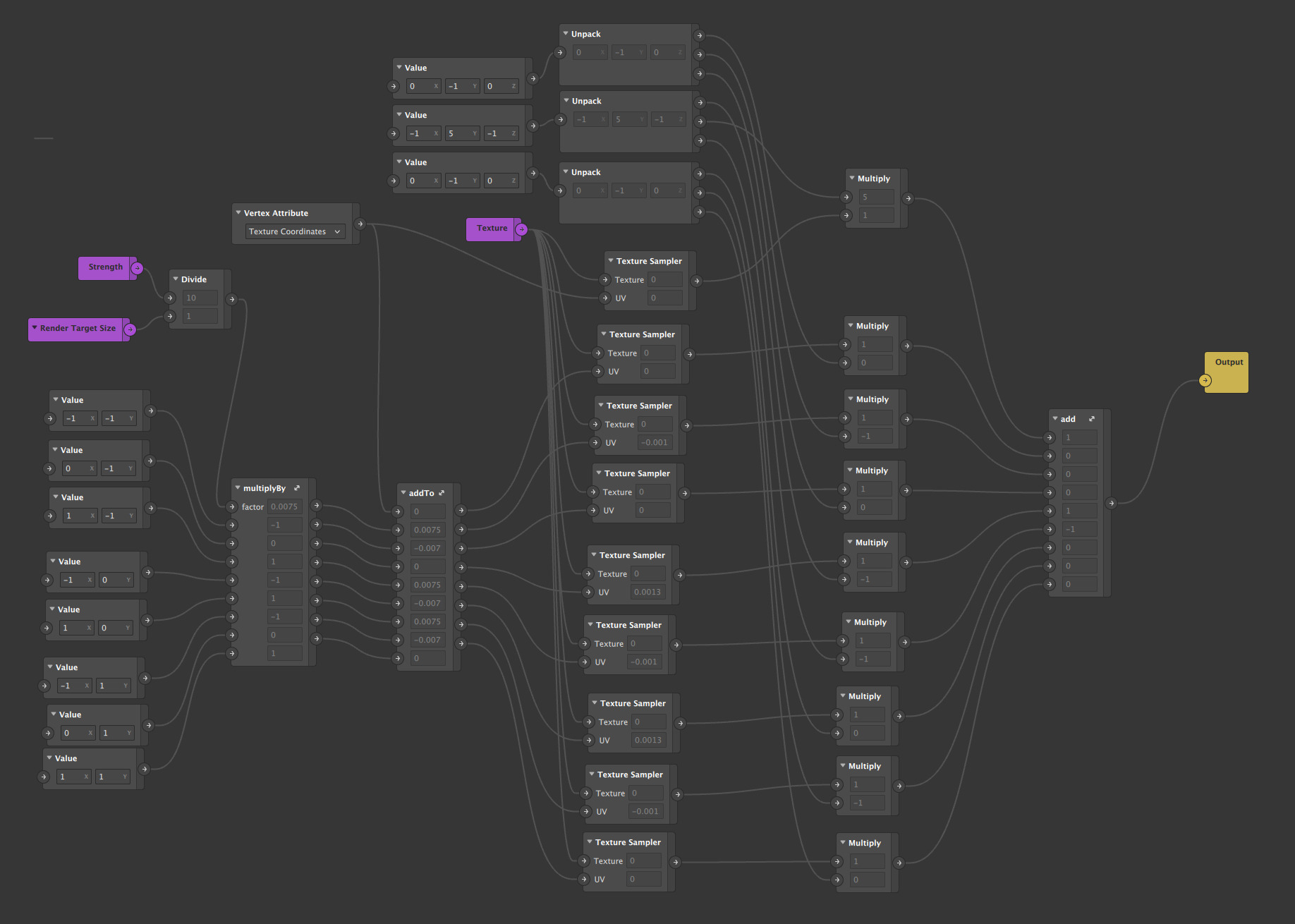Click the Divide field showing 1

200,316
